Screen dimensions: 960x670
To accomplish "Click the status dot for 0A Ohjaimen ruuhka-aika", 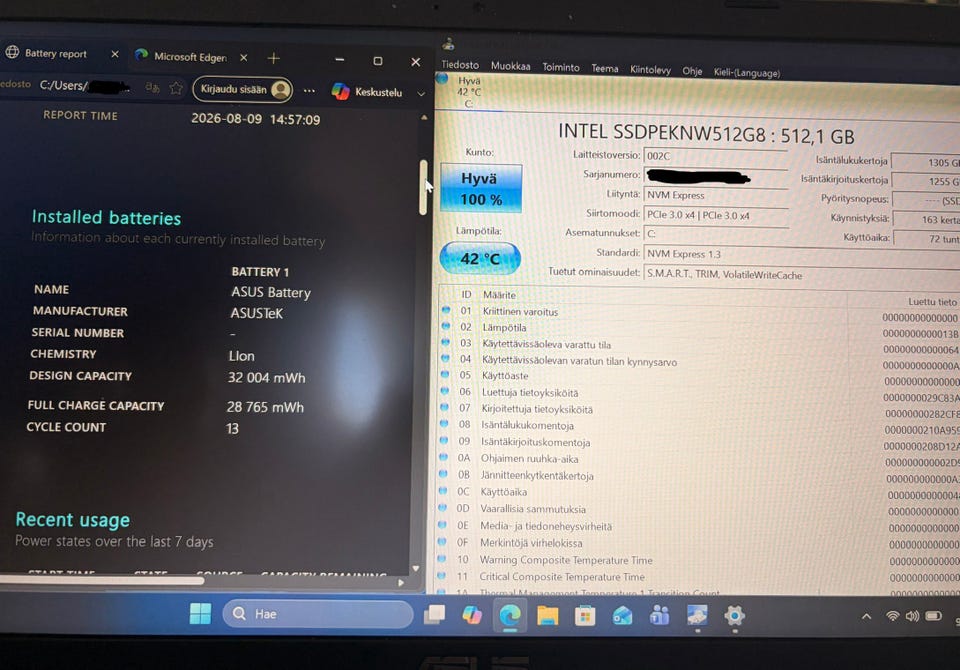I will point(443,457).
